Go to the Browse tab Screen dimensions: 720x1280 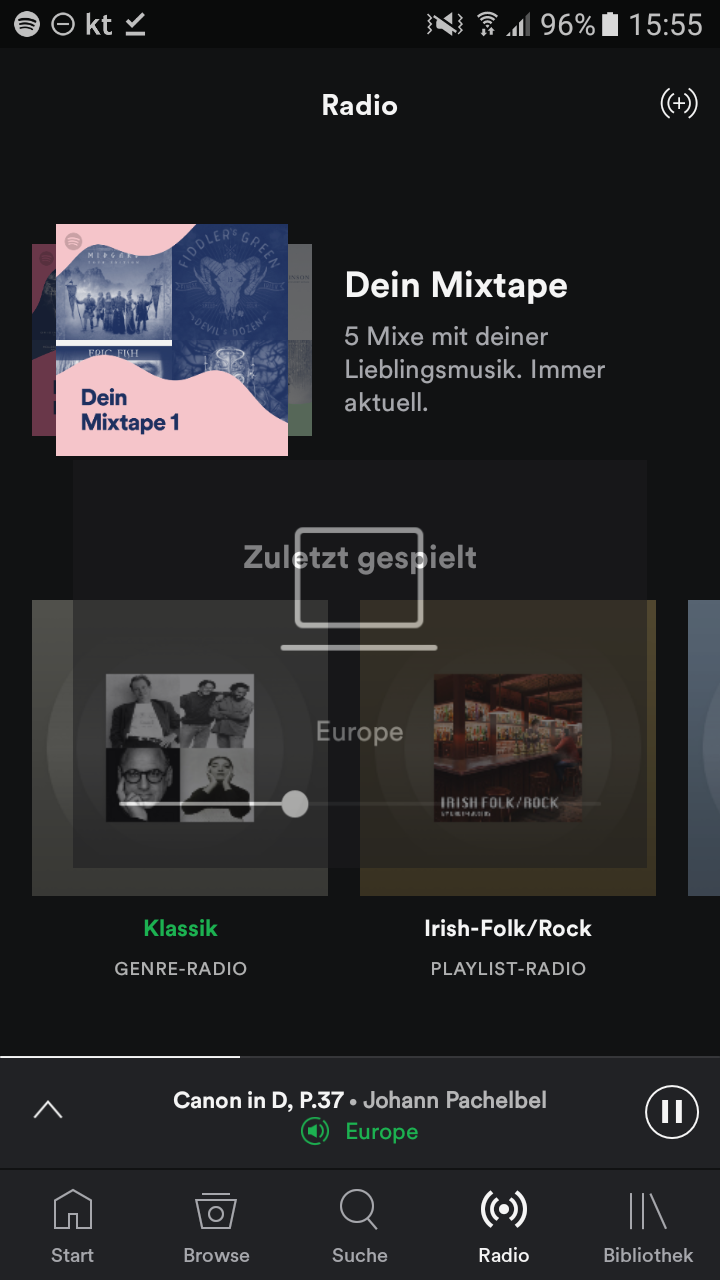coord(216,1227)
